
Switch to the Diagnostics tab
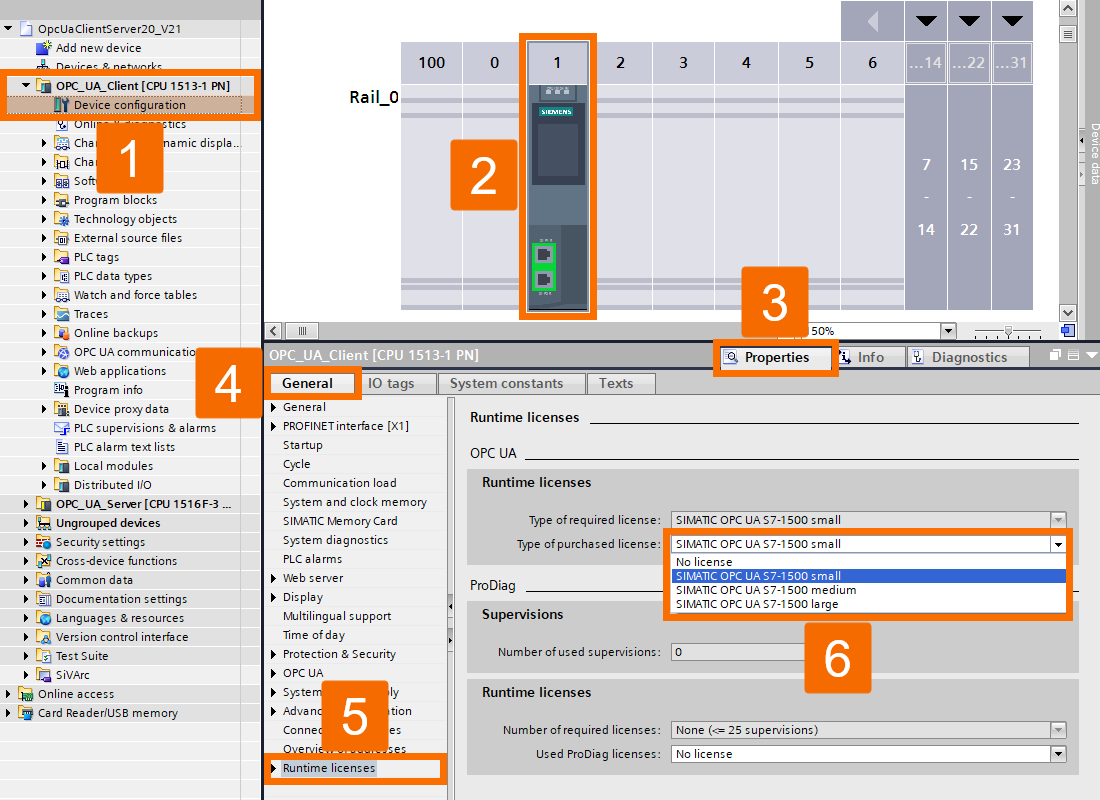pyautogui.click(x=969, y=357)
